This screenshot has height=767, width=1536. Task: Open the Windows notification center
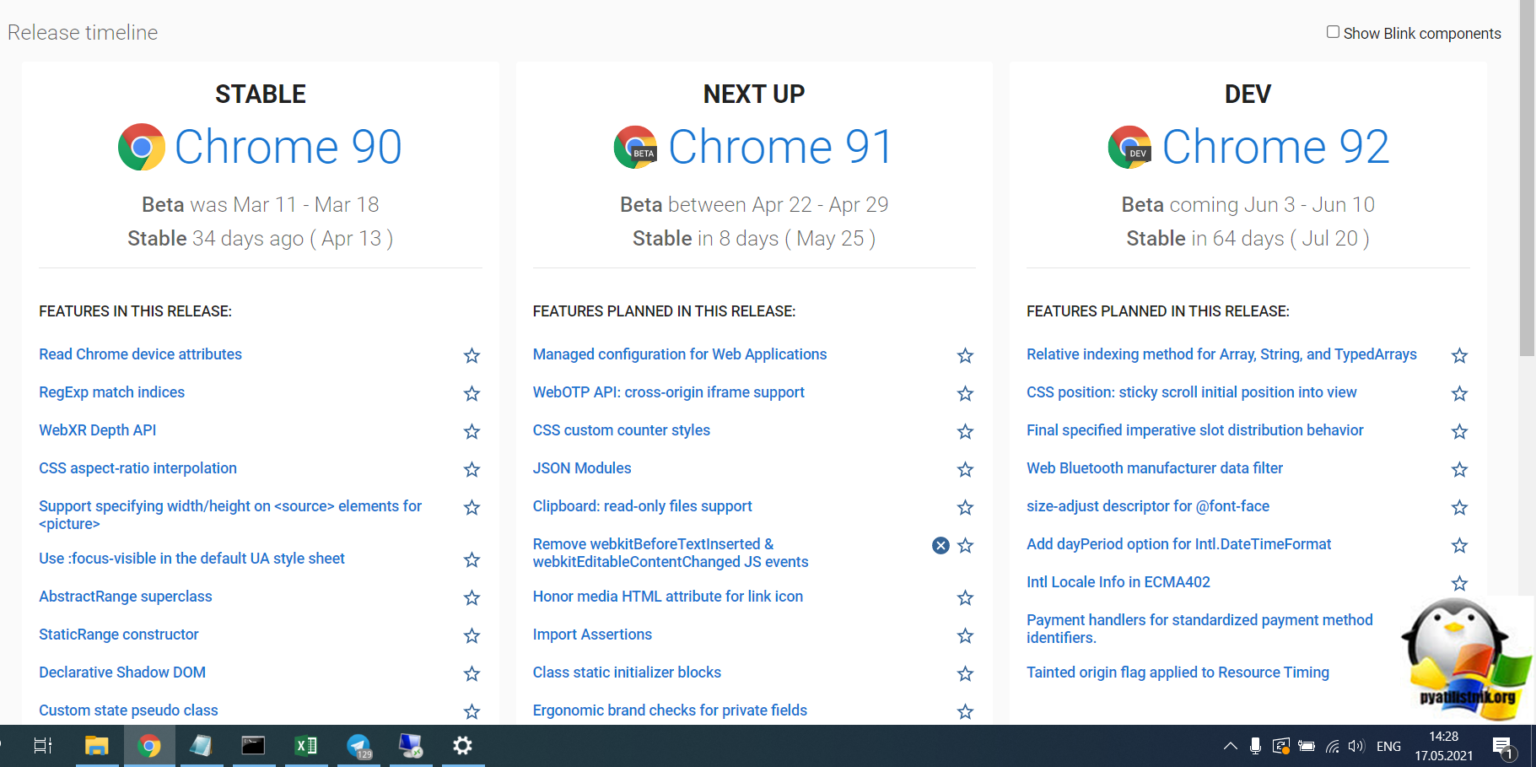pos(1502,746)
